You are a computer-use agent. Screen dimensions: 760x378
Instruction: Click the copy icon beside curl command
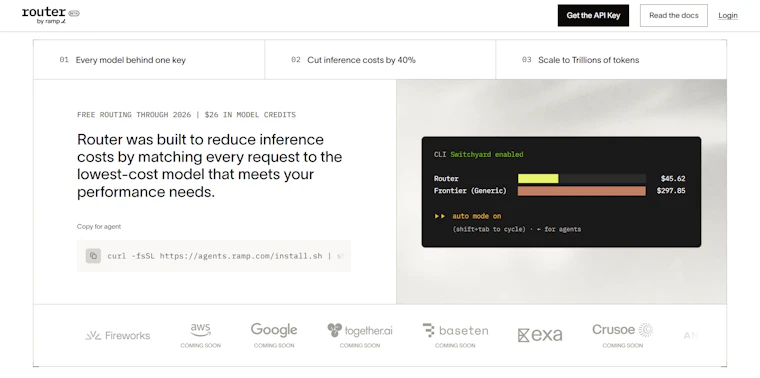click(94, 256)
